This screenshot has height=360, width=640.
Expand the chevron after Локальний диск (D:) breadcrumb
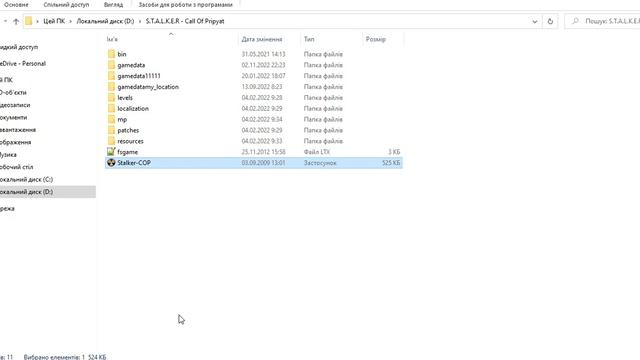140,21
